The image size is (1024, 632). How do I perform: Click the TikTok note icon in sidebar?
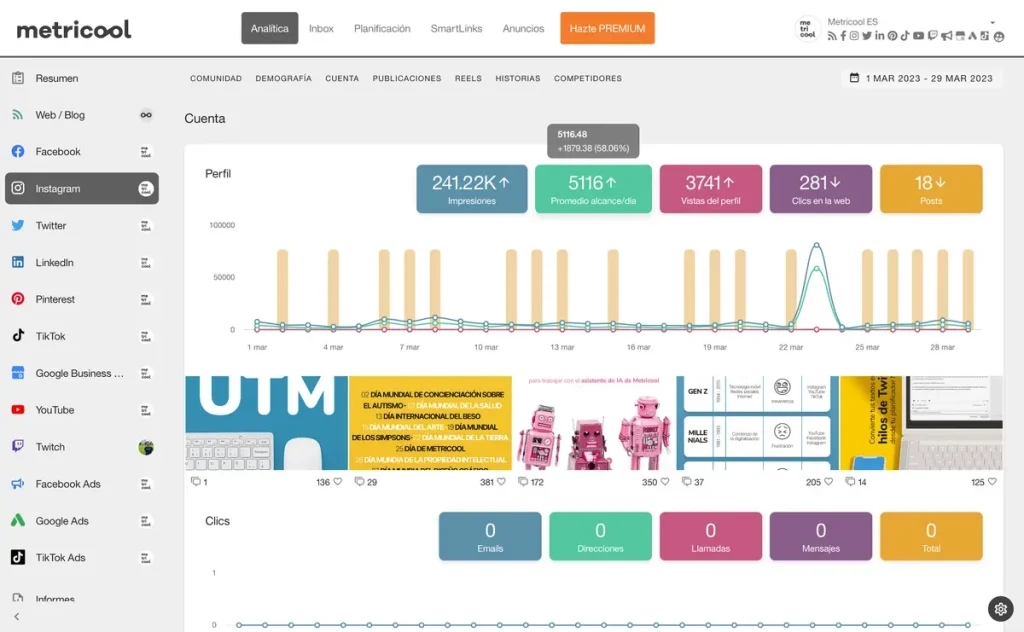pos(18,336)
